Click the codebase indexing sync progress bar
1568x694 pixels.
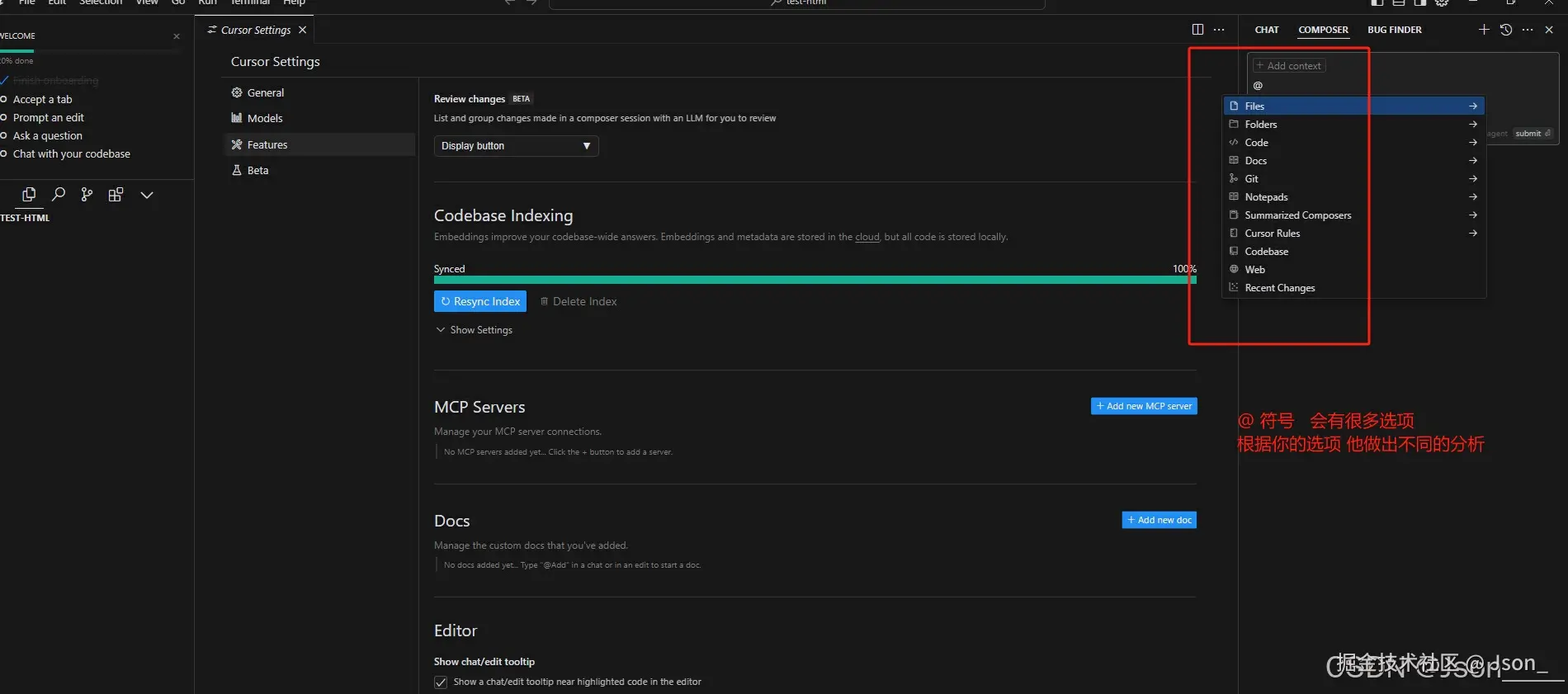click(815, 280)
